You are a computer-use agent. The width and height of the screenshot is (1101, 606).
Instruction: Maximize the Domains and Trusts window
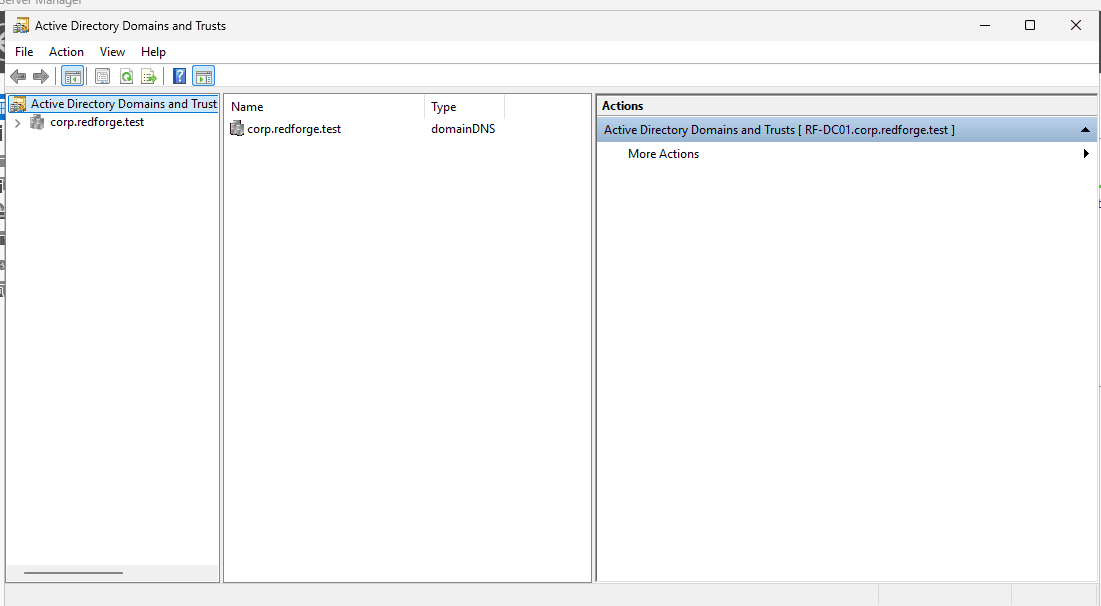[x=1030, y=25]
